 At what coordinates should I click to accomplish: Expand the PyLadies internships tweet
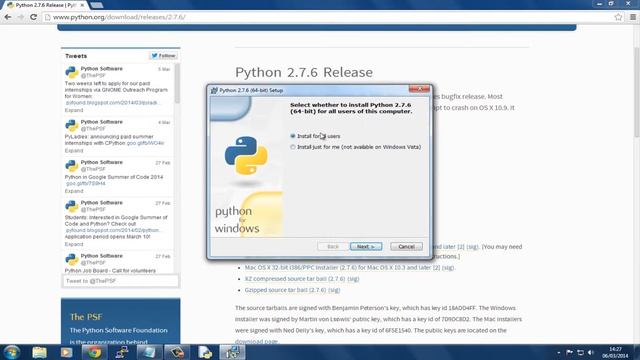(x=74, y=151)
